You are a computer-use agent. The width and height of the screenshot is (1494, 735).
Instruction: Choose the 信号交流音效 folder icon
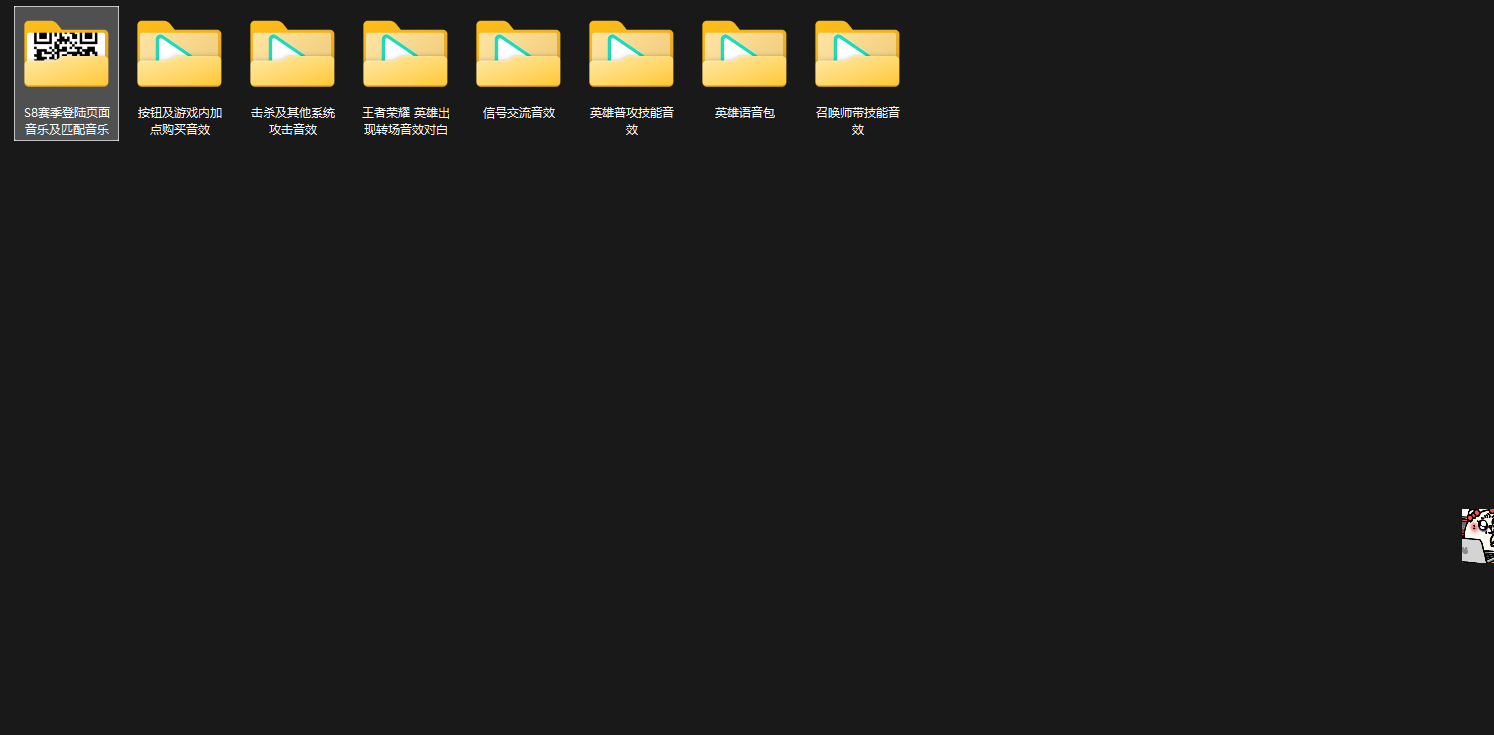pyautogui.click(x=518, y=55)
